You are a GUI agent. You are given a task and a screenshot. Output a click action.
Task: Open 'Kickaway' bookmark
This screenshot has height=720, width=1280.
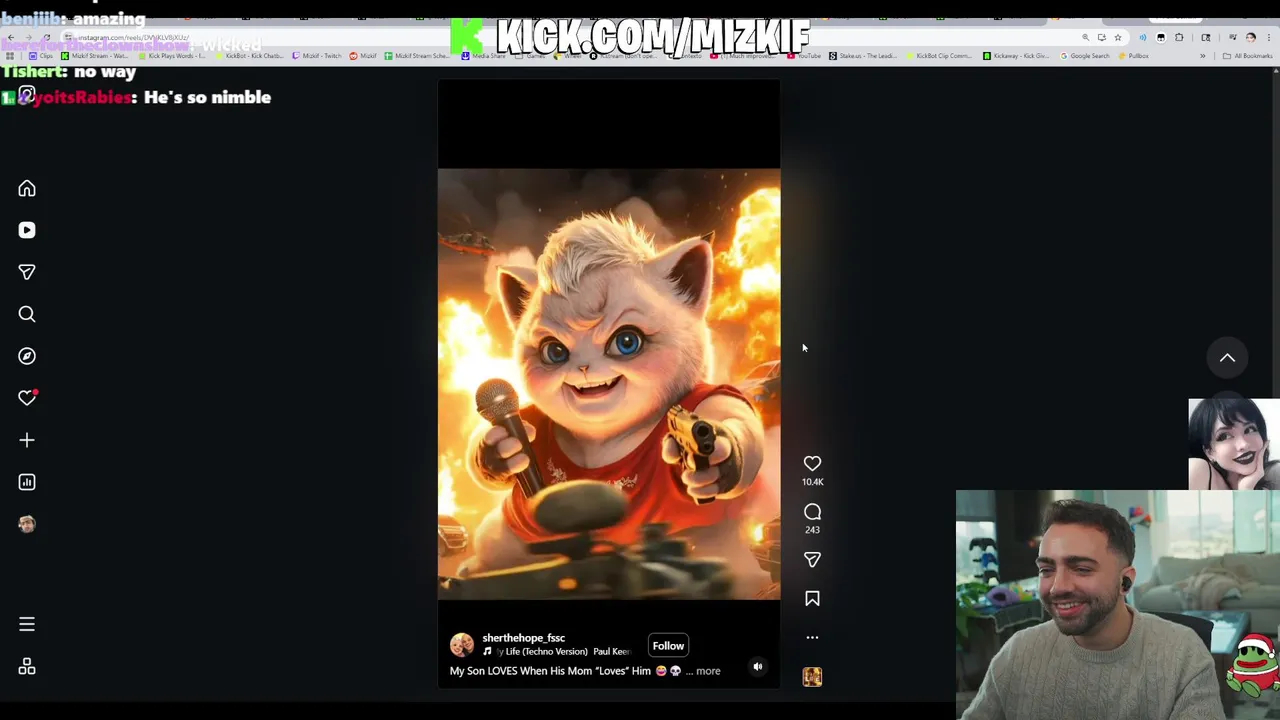[x=1016, y=56]
